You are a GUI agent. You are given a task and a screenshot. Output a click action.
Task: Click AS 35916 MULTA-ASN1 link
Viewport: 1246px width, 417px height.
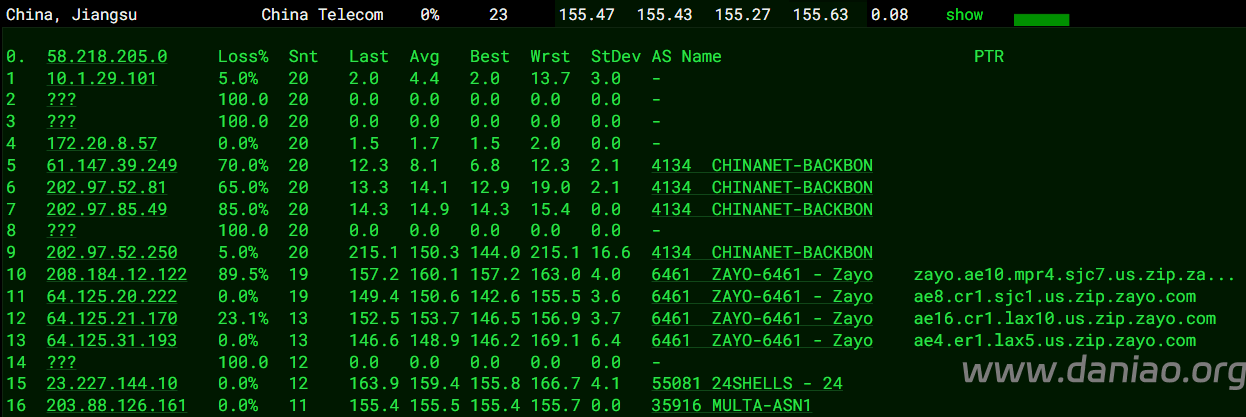[x=731, y=406]
